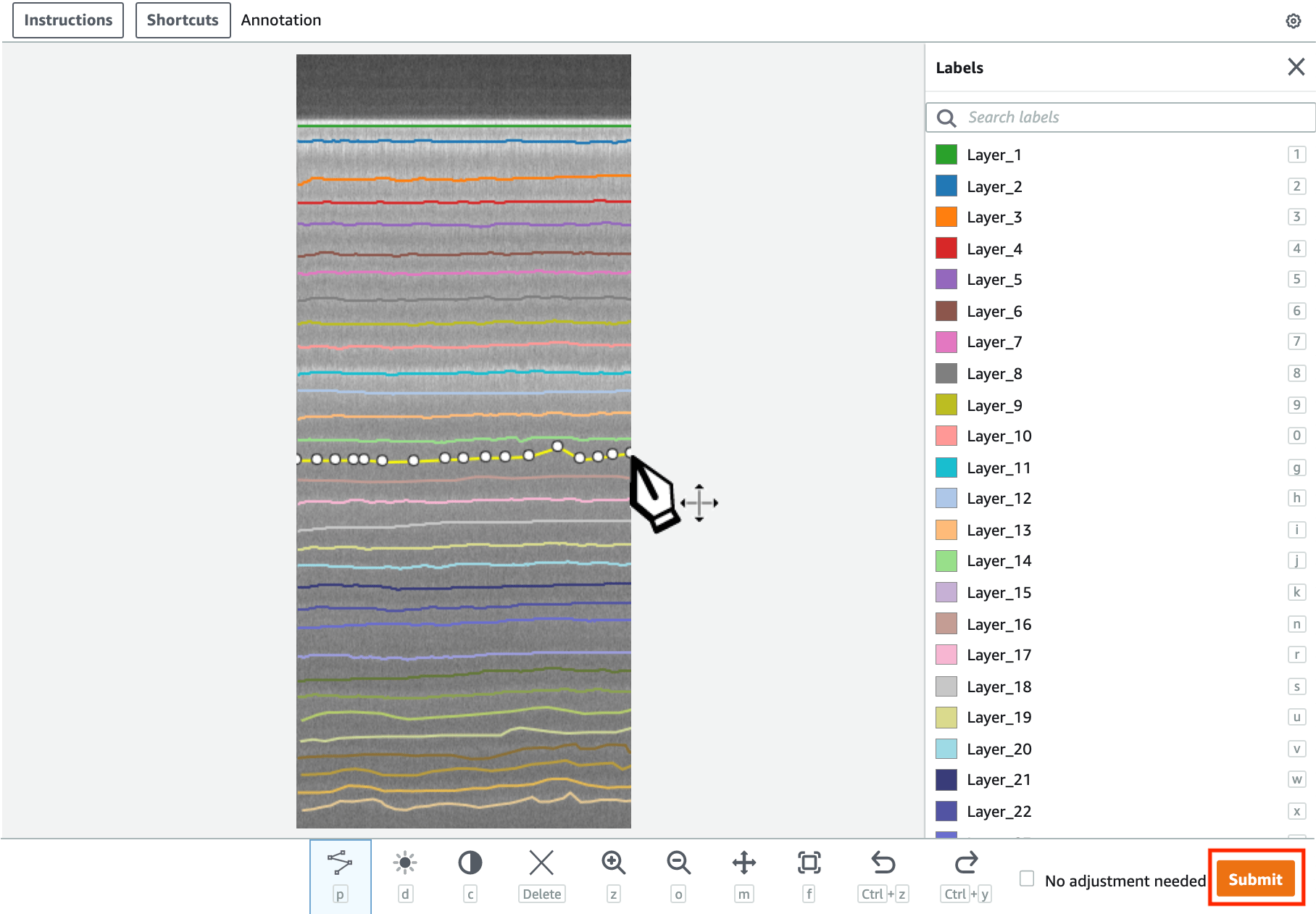The width and height of the screenshot is (1316, 914).
Task: Open the brightness adjustment tool
Action: coord(405,863)
